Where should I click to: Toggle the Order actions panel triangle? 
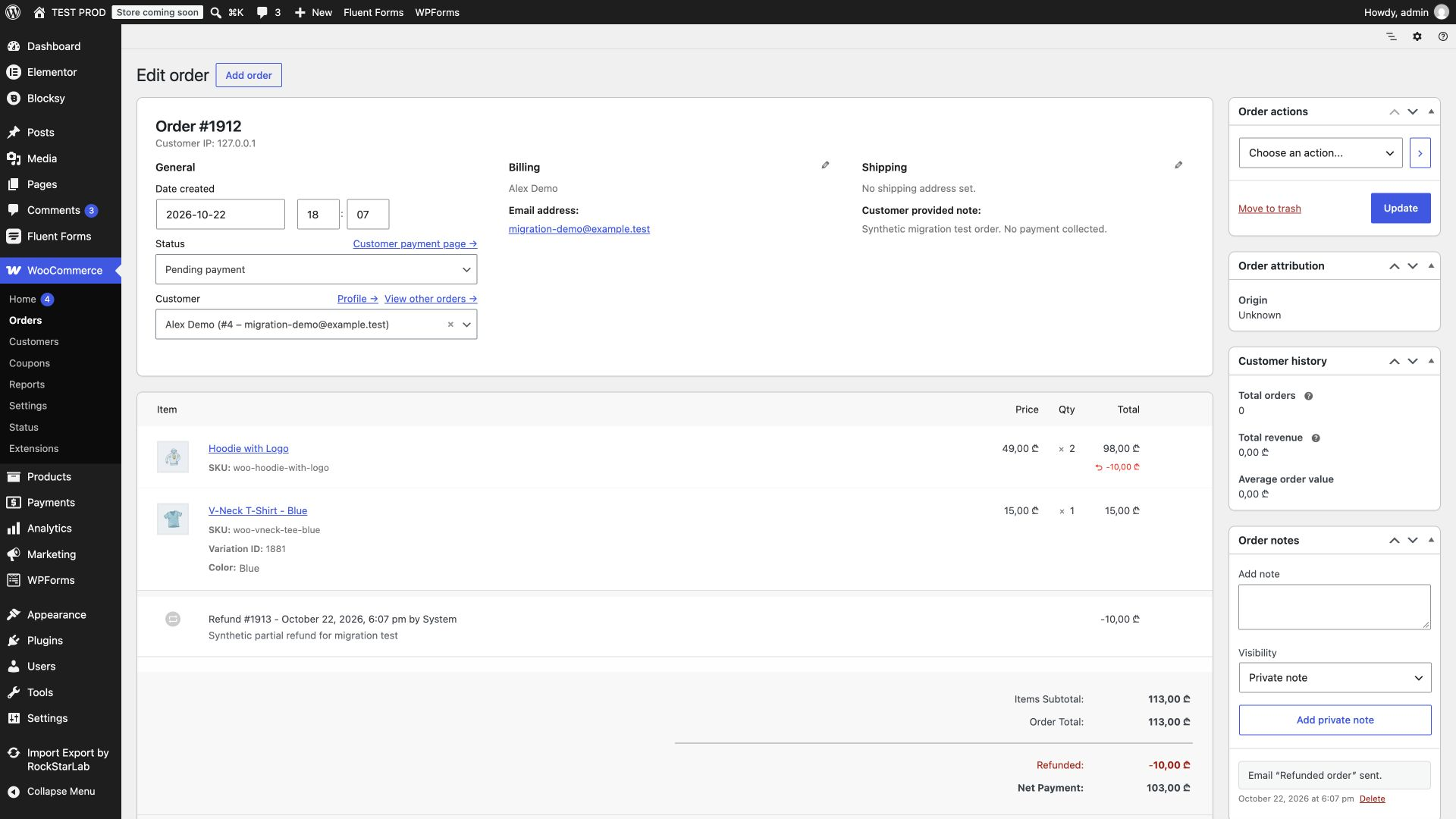click(x=1431, y=111)
